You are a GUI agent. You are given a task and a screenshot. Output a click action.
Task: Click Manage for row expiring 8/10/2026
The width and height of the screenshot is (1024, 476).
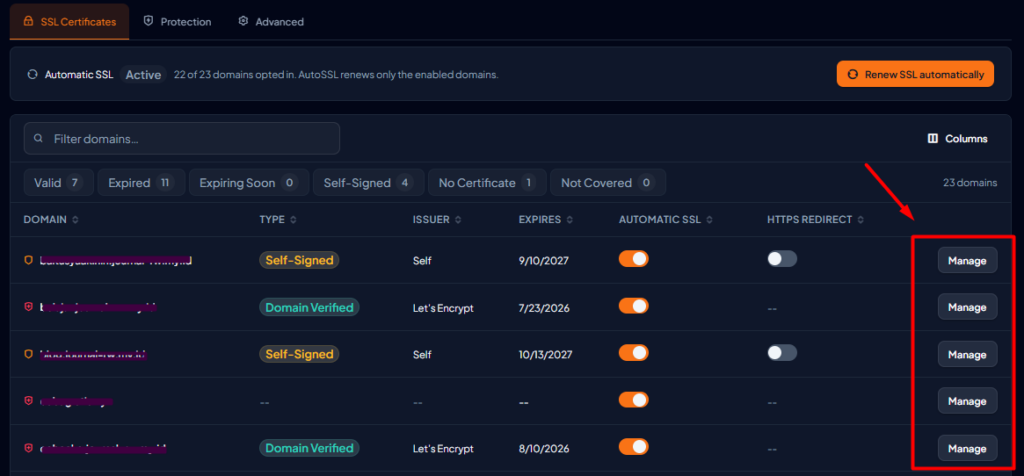coord(967,448)
